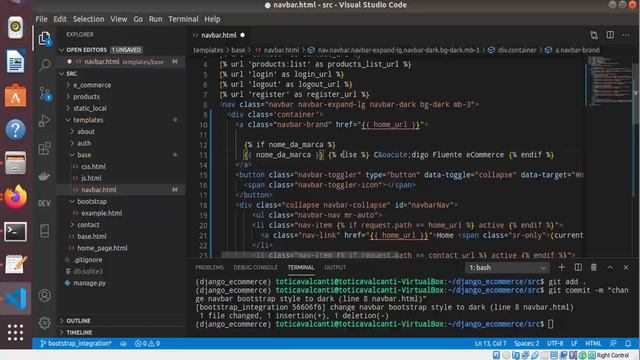The height and width of the screenshot is (360, 640).
Task: Open Help icon in Ubuntu dock
Action: [16, 130]
